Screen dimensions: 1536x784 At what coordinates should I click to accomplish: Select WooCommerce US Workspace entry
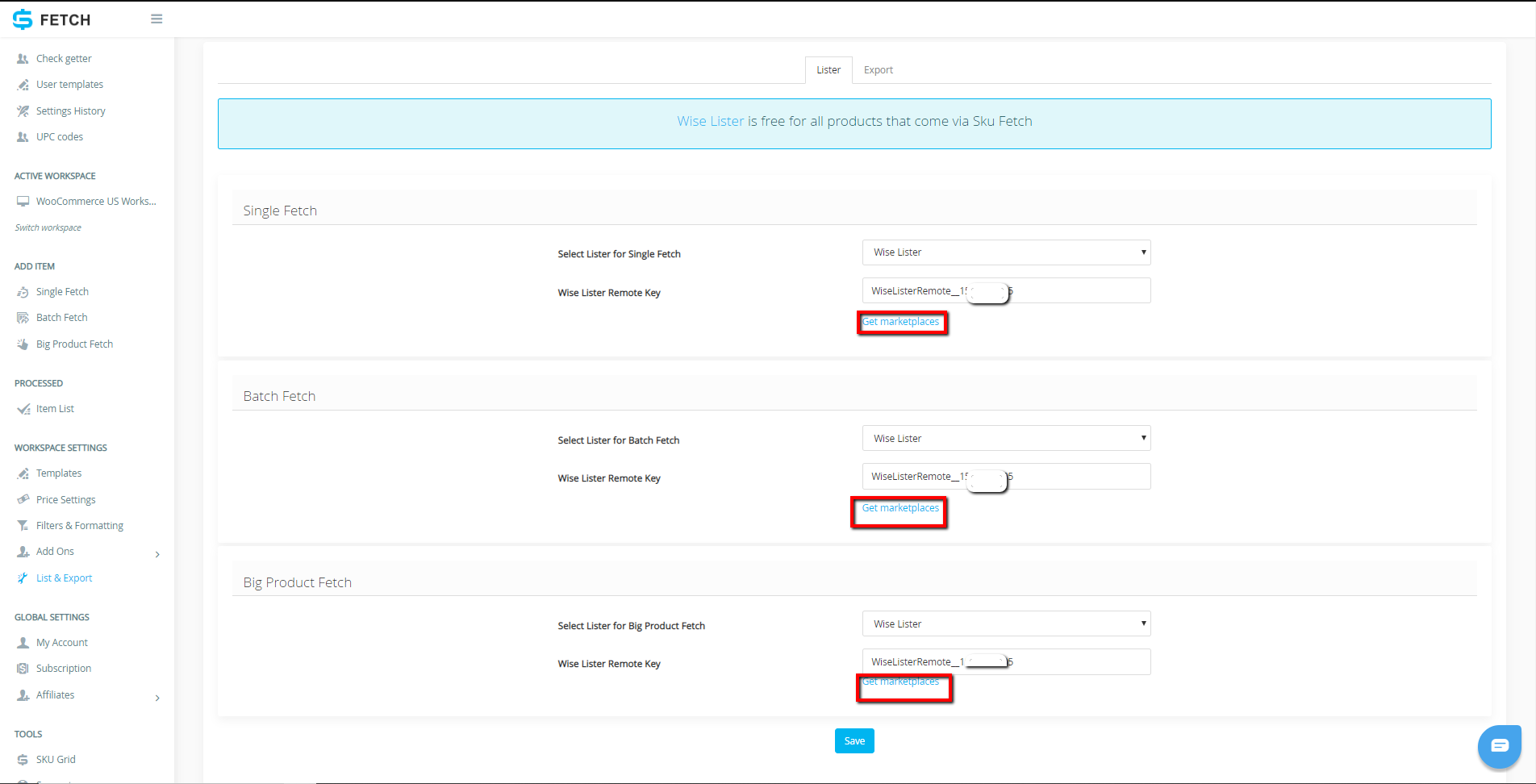point(96,202)
